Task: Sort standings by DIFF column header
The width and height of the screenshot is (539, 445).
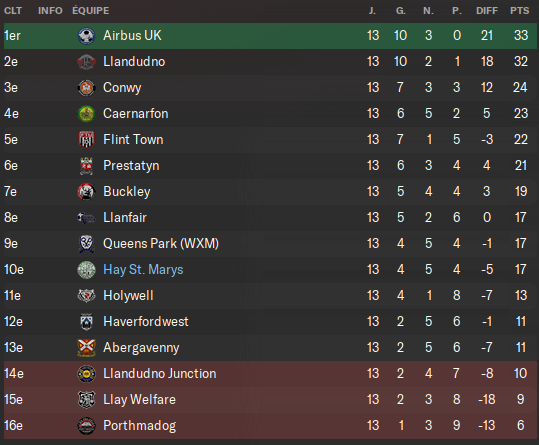Action: point(487,11)
